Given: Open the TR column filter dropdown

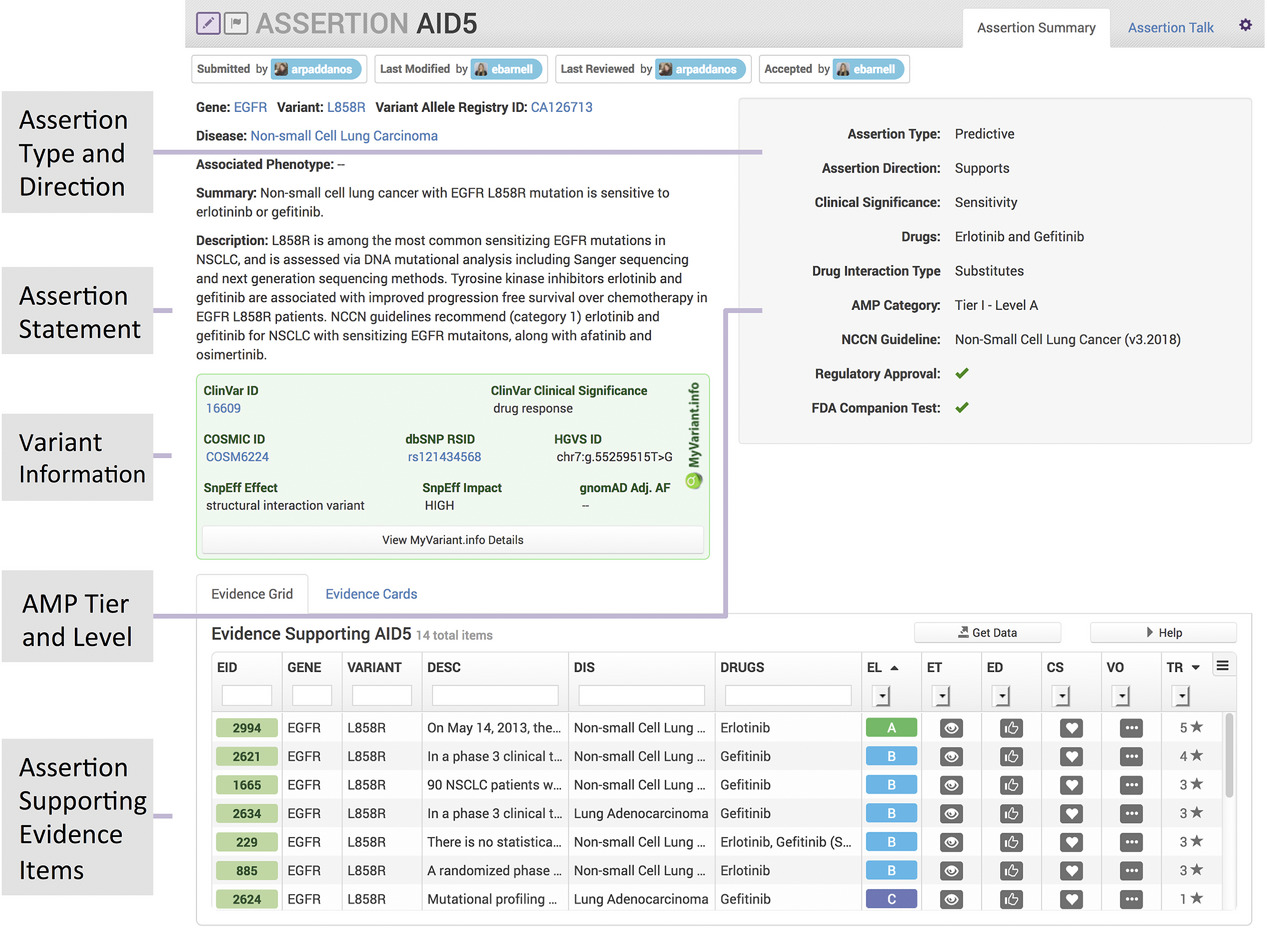Looking at the screenshot, I should (x=1182, y=696).
